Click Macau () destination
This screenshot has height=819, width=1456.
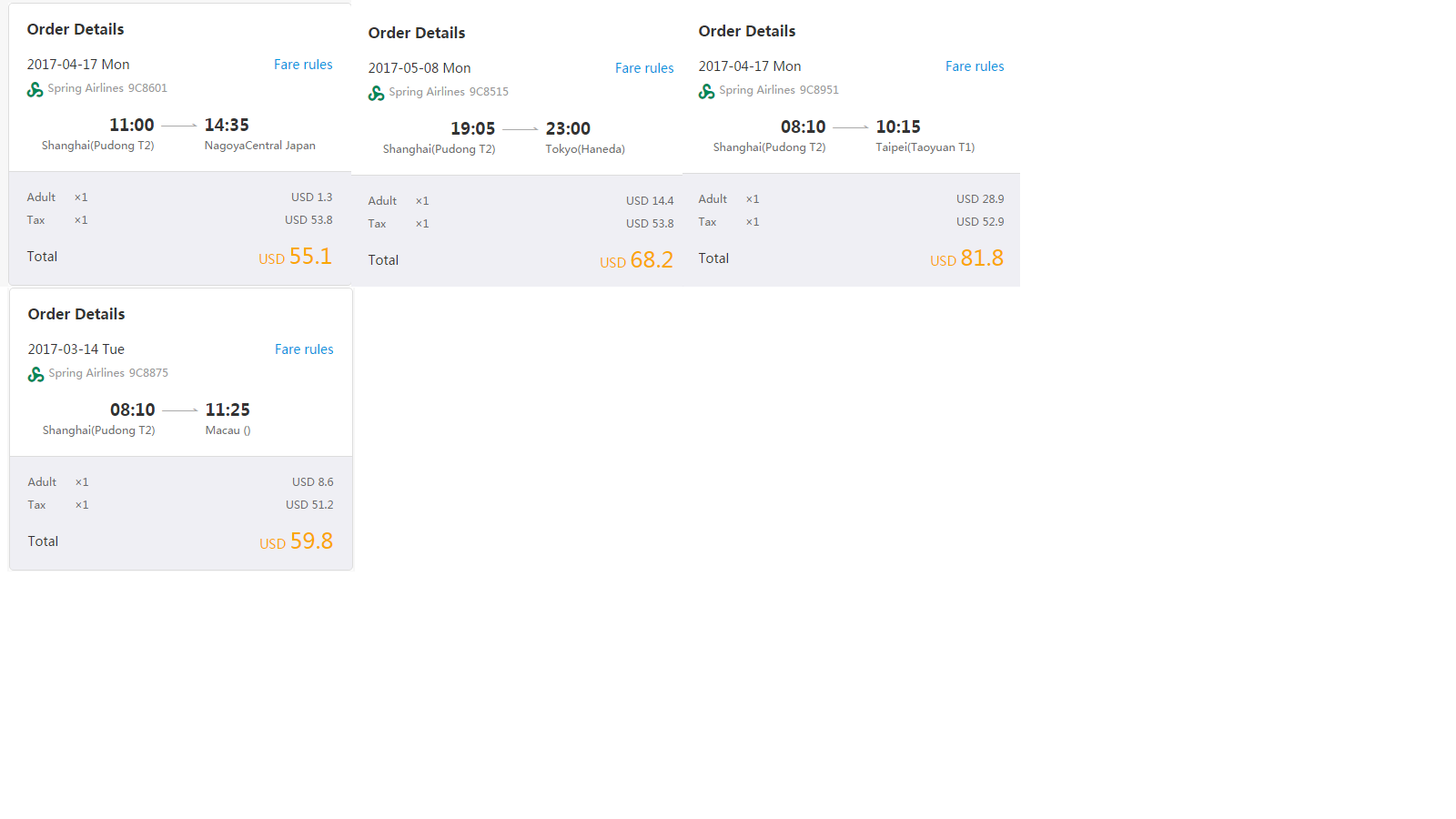pos(228,430)
